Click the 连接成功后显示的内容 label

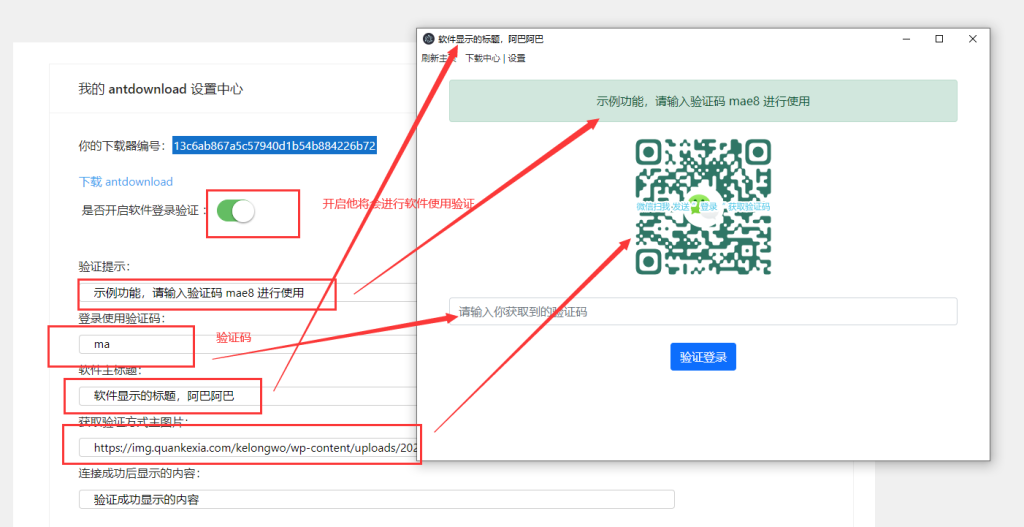coord(139,473)
